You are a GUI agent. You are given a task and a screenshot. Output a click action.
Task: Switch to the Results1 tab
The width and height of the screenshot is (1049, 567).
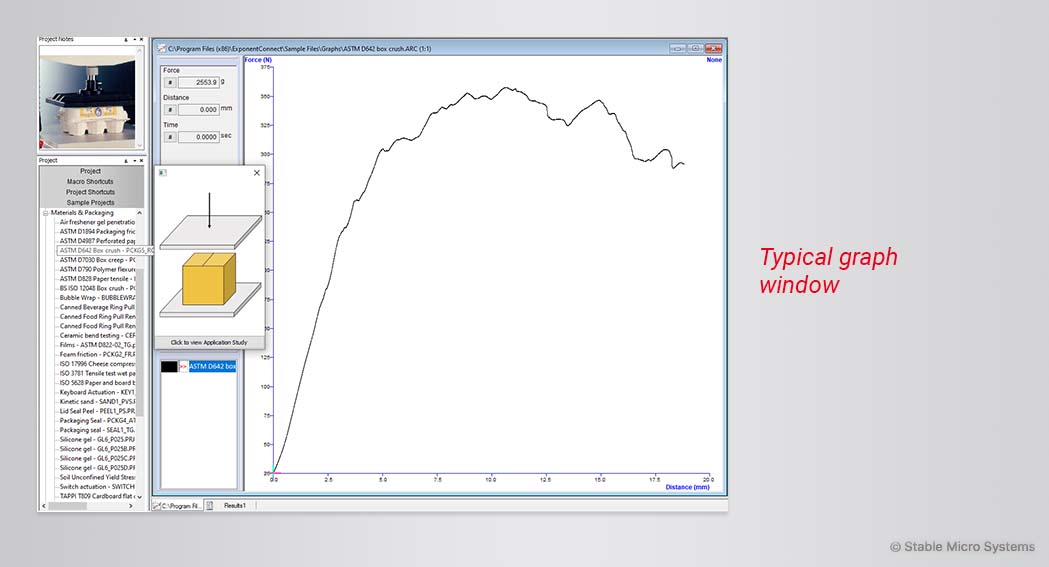pos(234,505)
